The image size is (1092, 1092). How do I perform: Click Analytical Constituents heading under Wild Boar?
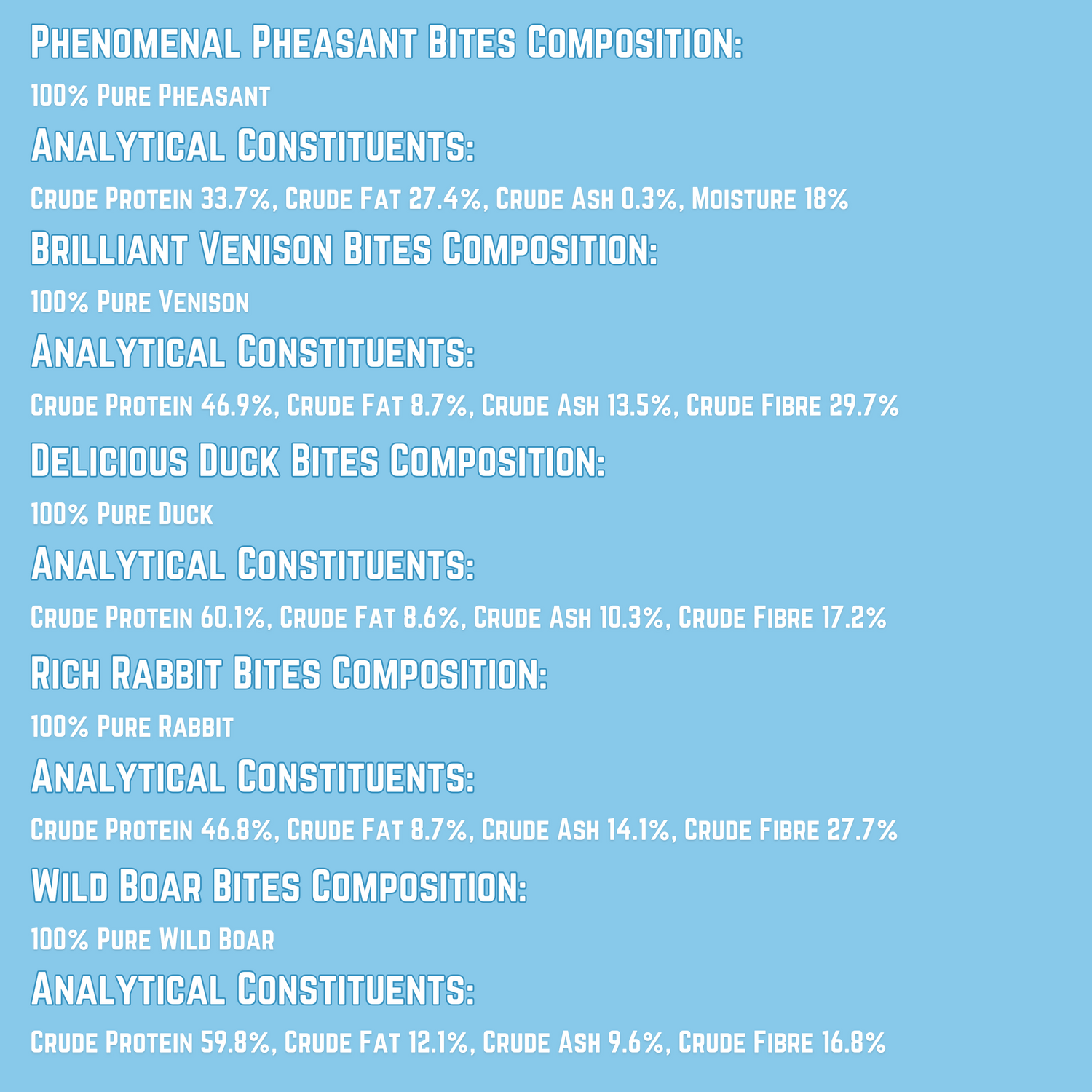[253, 989]
